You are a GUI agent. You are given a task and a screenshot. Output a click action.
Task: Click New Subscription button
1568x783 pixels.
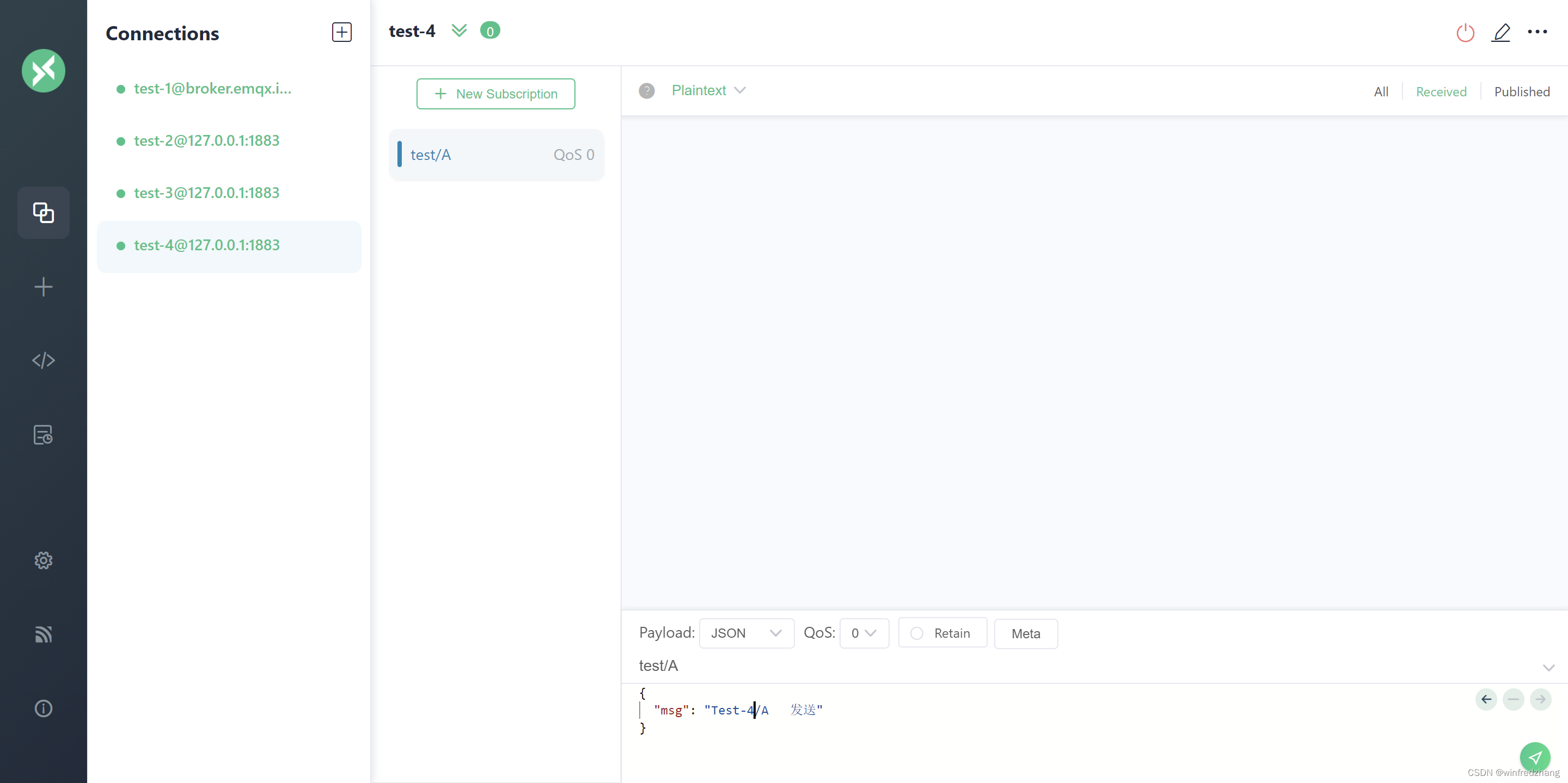(495, 94)
